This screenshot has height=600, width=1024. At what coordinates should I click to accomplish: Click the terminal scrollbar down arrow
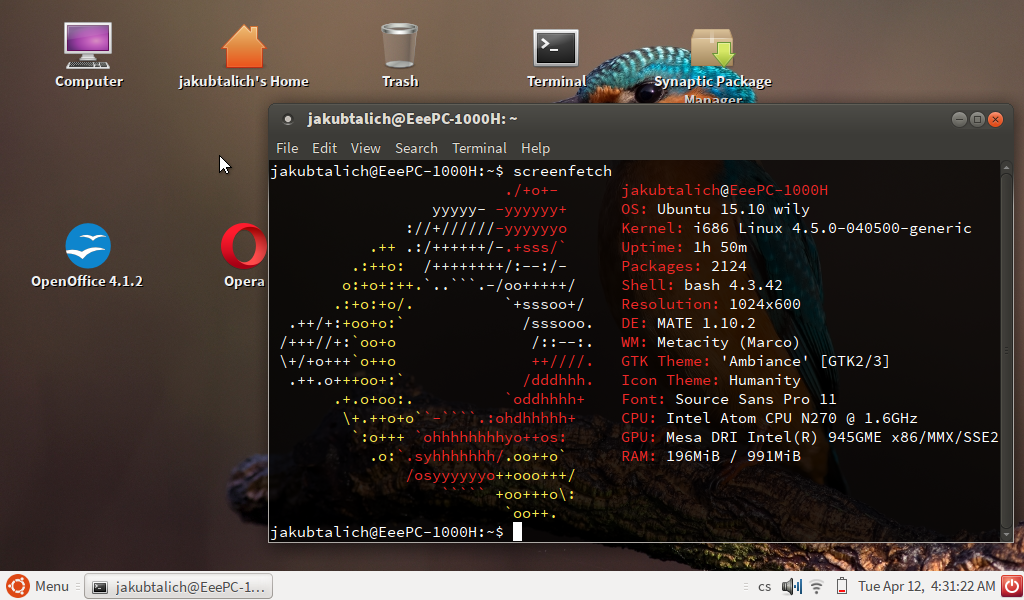(1006, 534)
